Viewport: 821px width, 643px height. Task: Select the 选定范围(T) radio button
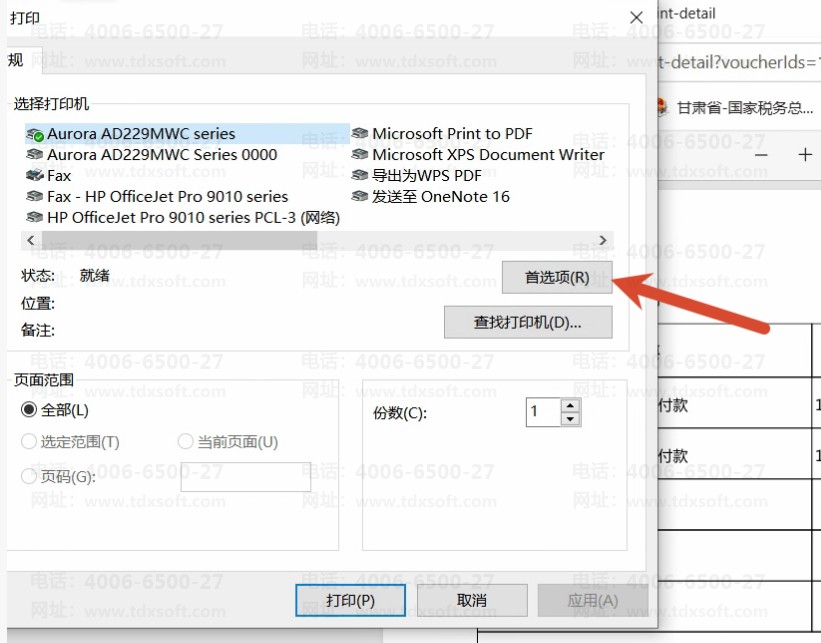pyautogui.click(x=29, y=441)
